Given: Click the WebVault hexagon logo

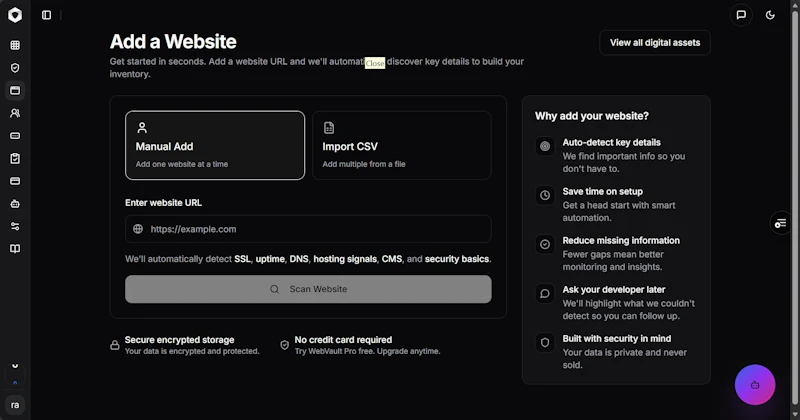Looking at the screenshot, I should [15, 15].
